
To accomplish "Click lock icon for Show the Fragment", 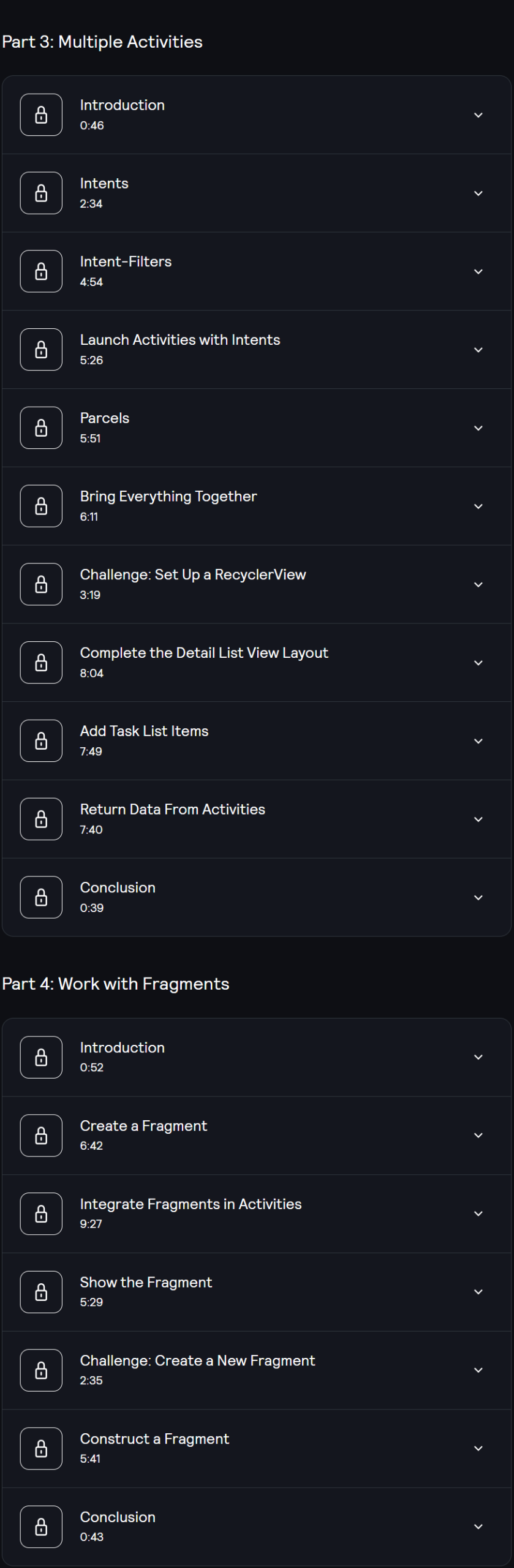I will (41, 1292).
